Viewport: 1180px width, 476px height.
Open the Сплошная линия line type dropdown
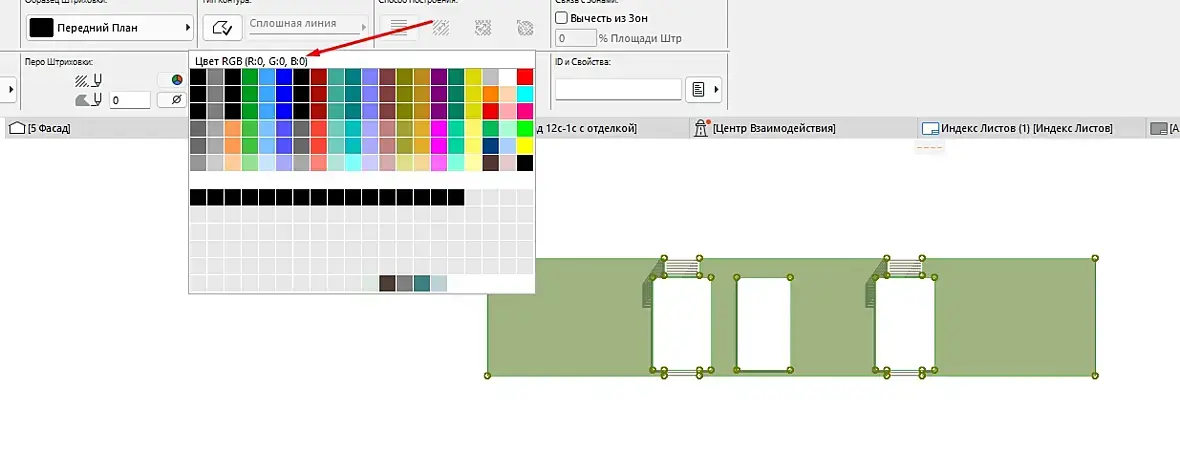(x=307, y=26)
